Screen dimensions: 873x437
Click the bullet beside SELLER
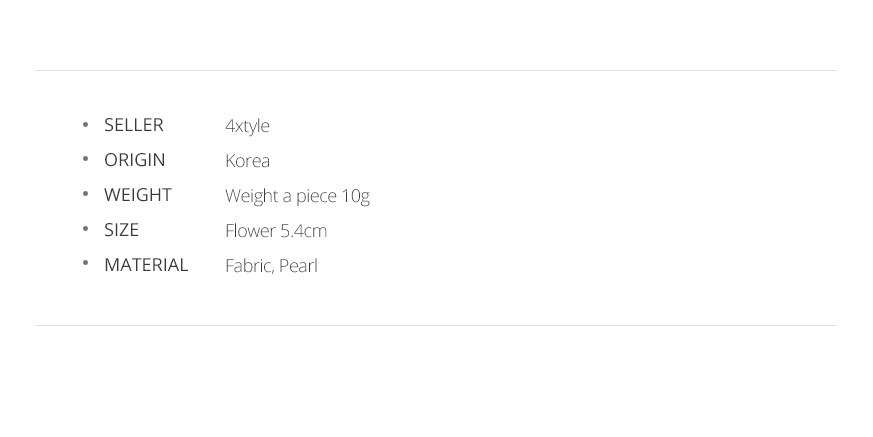pyautogui.click(x=85, y=124)
